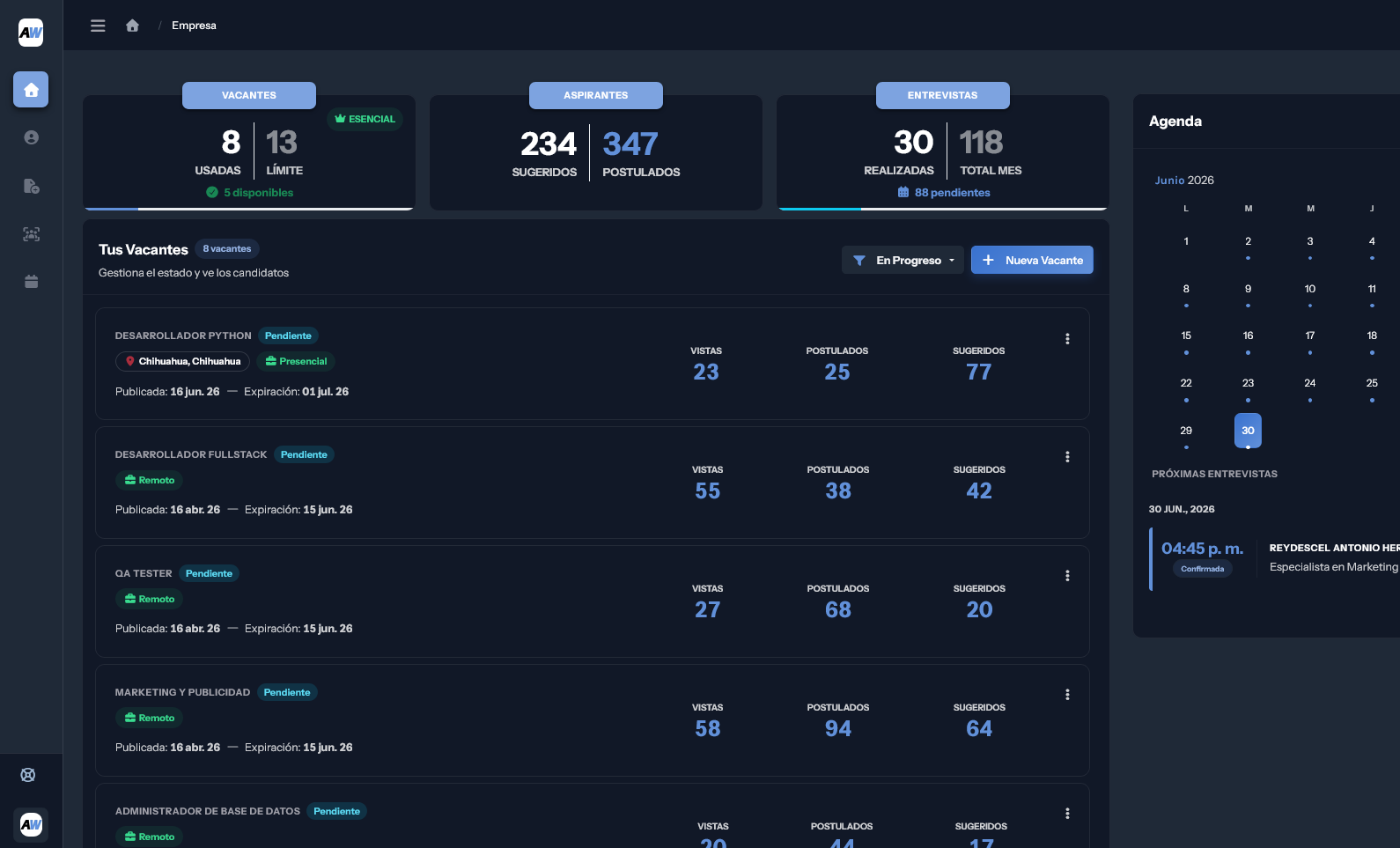Viewport: 1400px width, 848px height.
Task: Click QA Tester's 68 postulados value
Action: click(x=838, y=610)
